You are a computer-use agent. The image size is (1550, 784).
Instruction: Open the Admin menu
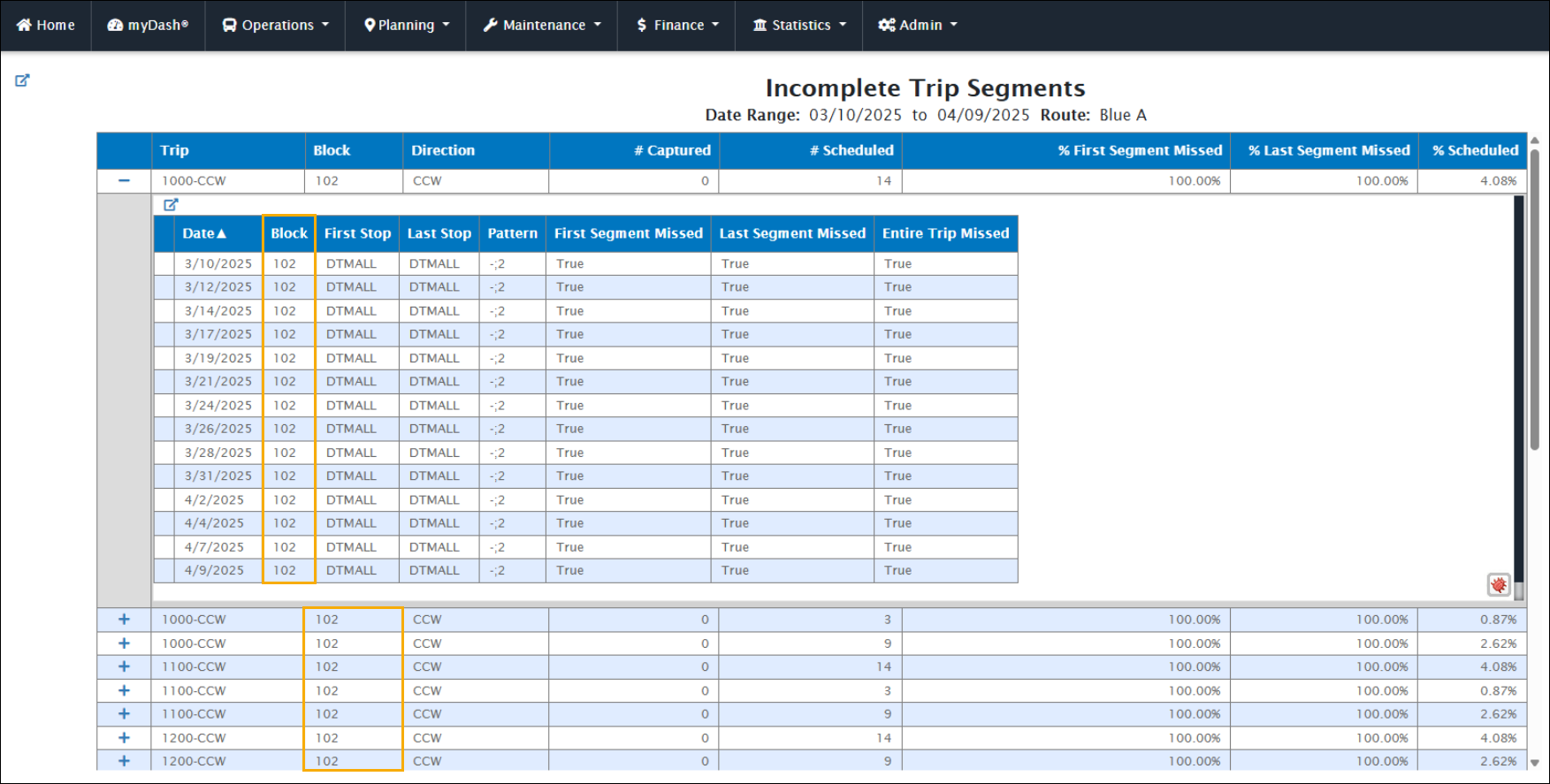point(918,25)
